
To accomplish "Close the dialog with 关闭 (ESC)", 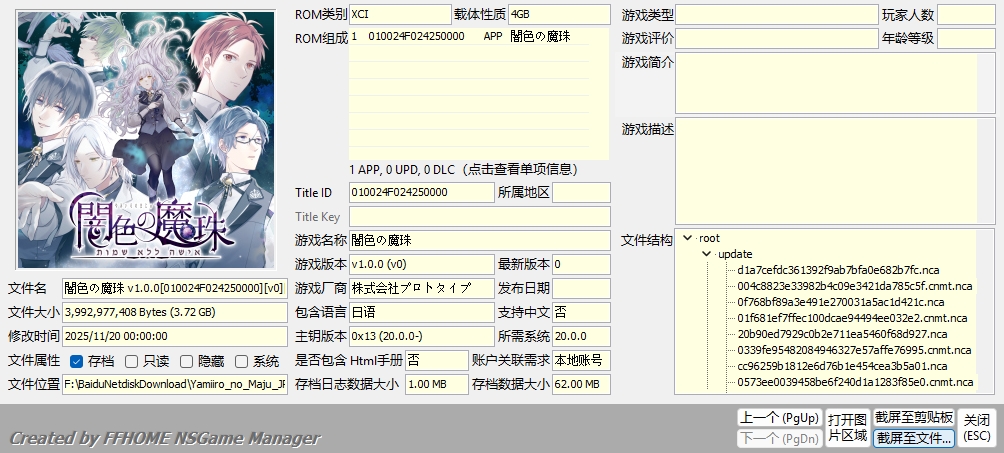I will pos(976,428).
